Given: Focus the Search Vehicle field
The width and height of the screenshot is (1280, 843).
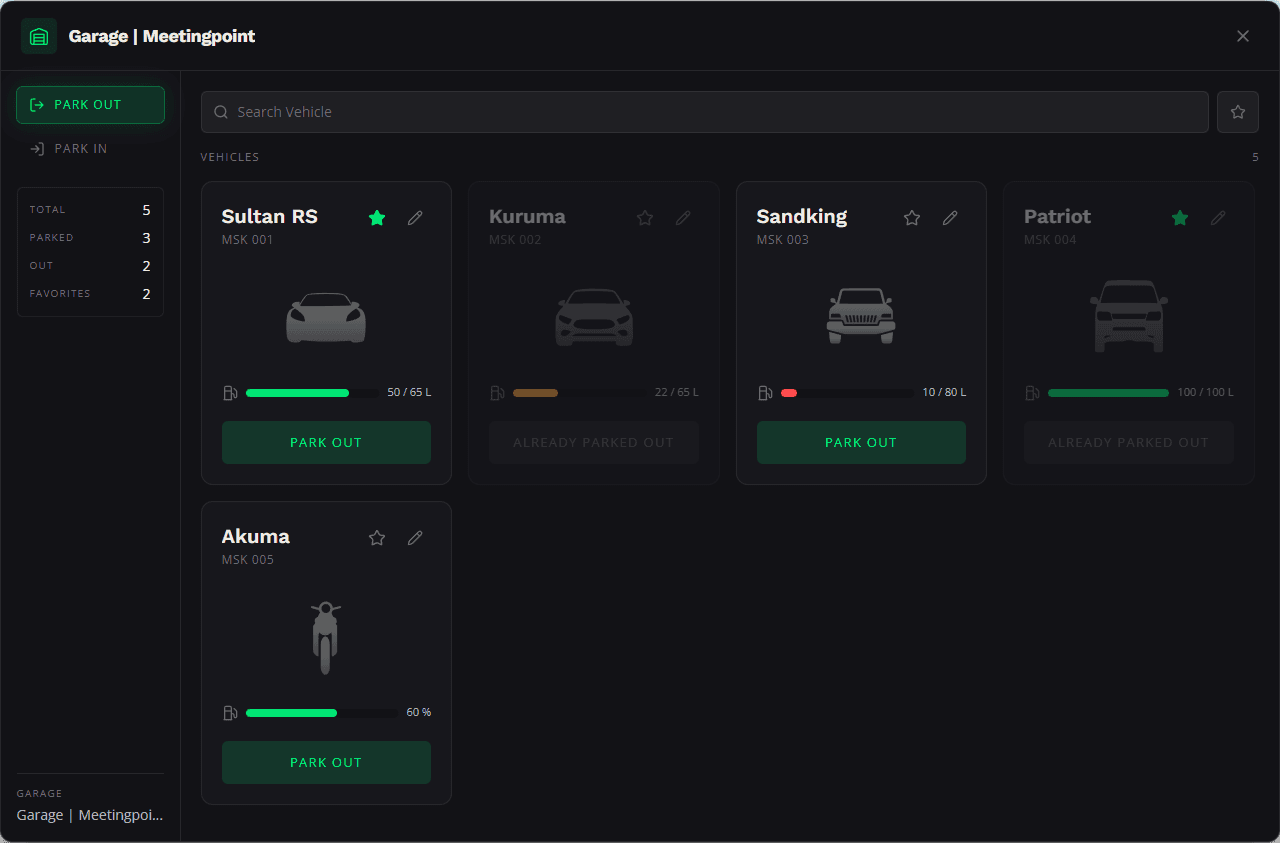Looking at the screenshot, I should pos(705,112).
